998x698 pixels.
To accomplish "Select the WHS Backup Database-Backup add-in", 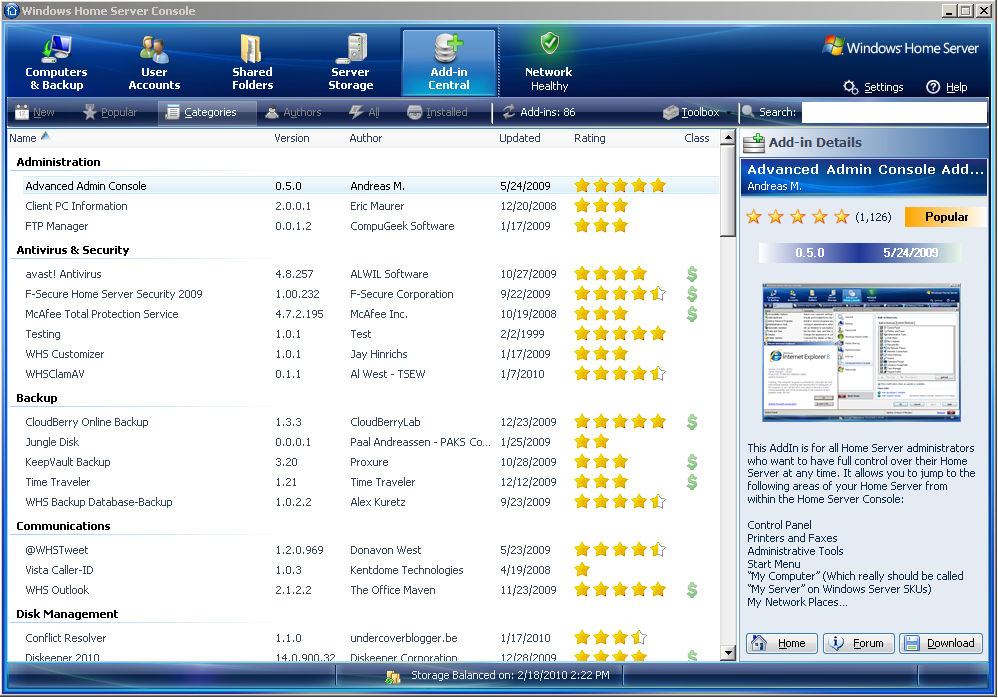I will [99, 502].
